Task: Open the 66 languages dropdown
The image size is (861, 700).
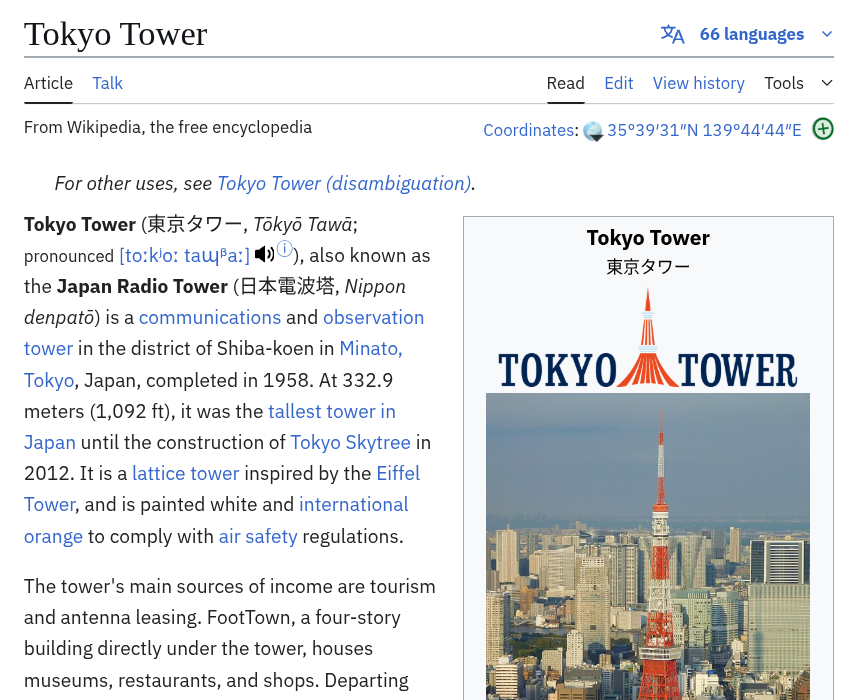Action: pos(751,34)
